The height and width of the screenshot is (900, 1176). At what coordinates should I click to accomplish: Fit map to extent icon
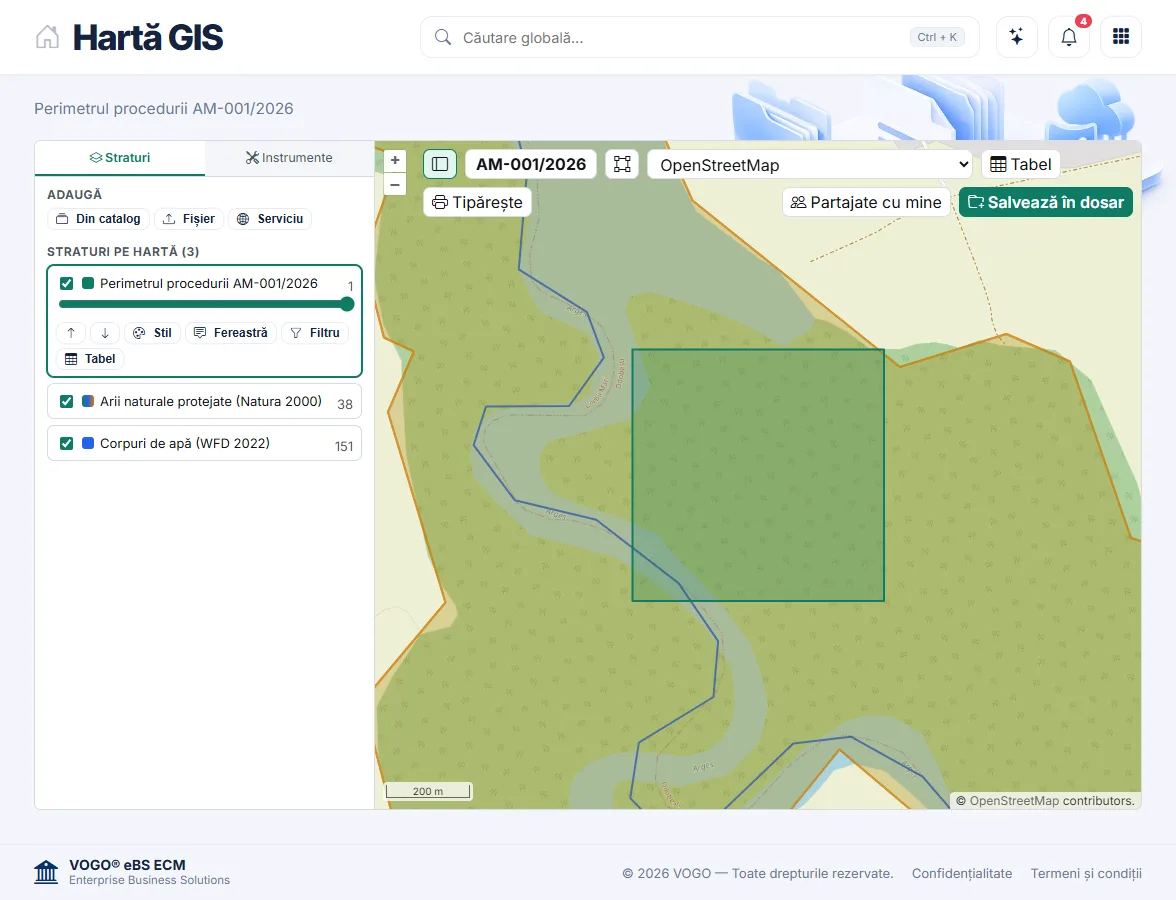(622, 164)
